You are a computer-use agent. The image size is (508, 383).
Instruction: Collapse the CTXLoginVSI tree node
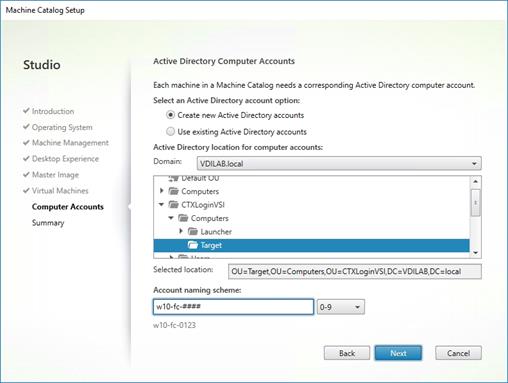click(161, 205)
